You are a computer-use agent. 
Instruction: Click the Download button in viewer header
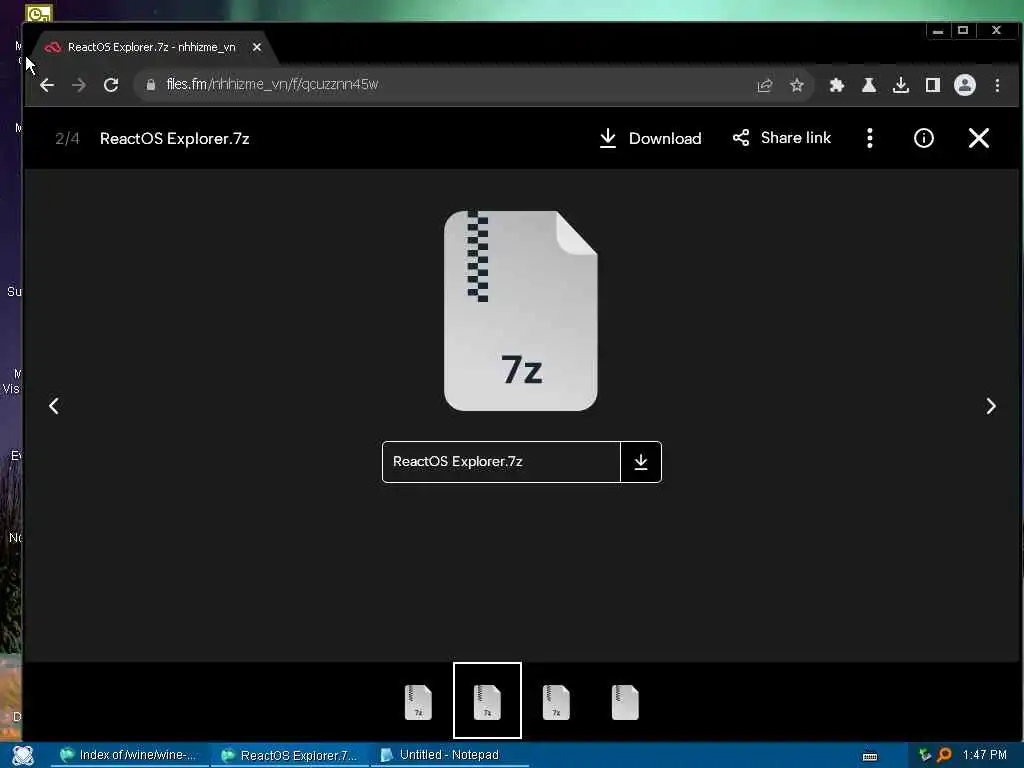click(650, 138)
